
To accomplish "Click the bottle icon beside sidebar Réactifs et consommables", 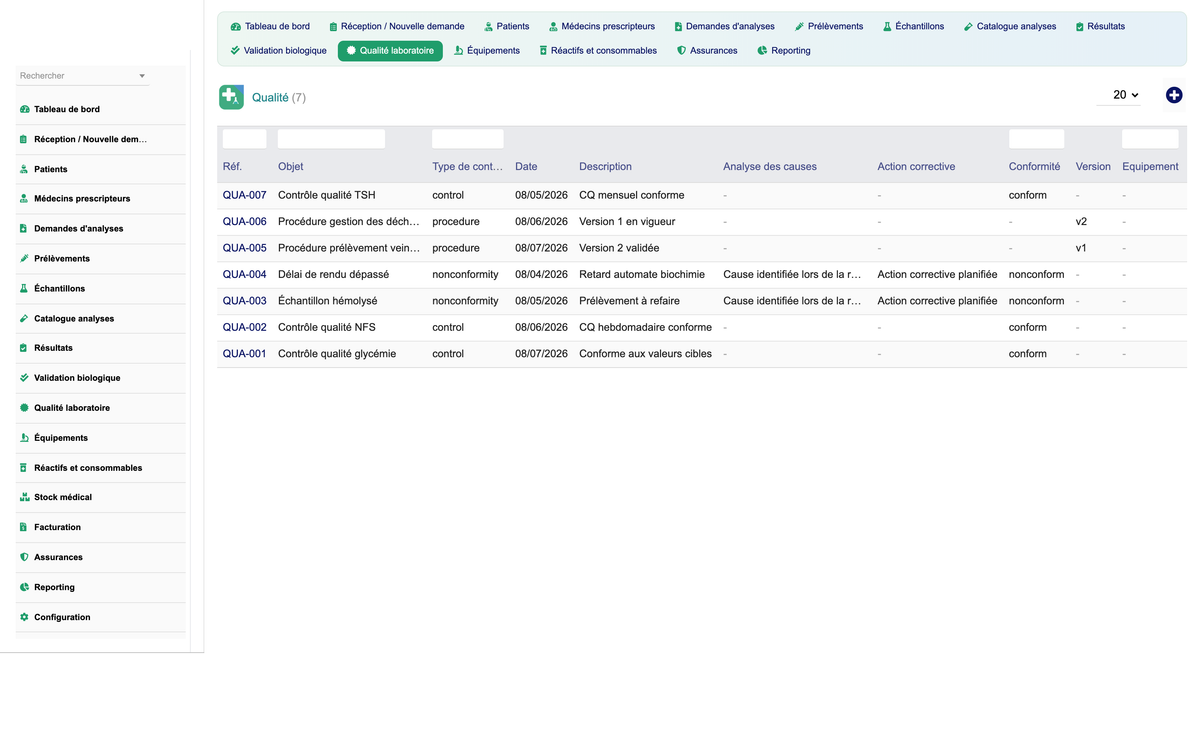I will point(24,468).
